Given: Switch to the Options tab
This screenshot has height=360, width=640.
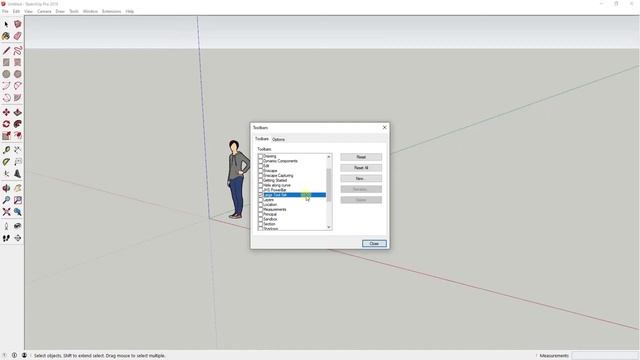Looking at the screenshot, I should 278,140.
